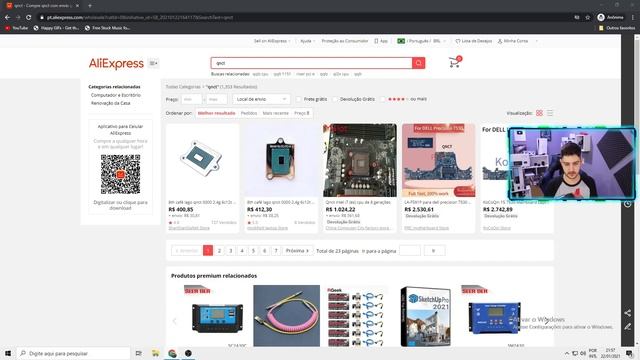Click the AliExpress logo
The height and width of the screenshot is (360, 640).
pos(116,64)
